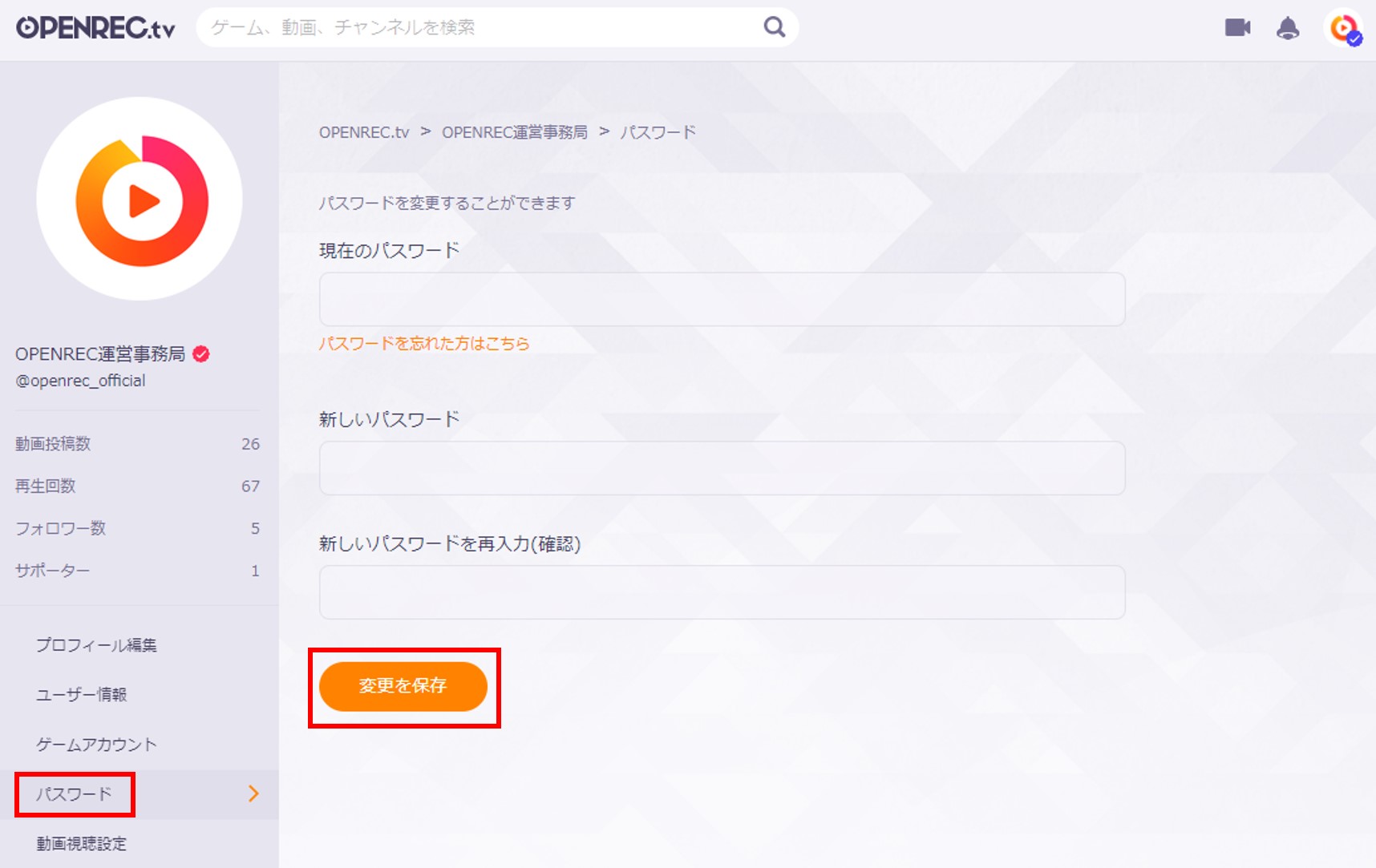Screen dimensions: 1376x868
Task: Click the 変更を保存 button
Action: 403,686
